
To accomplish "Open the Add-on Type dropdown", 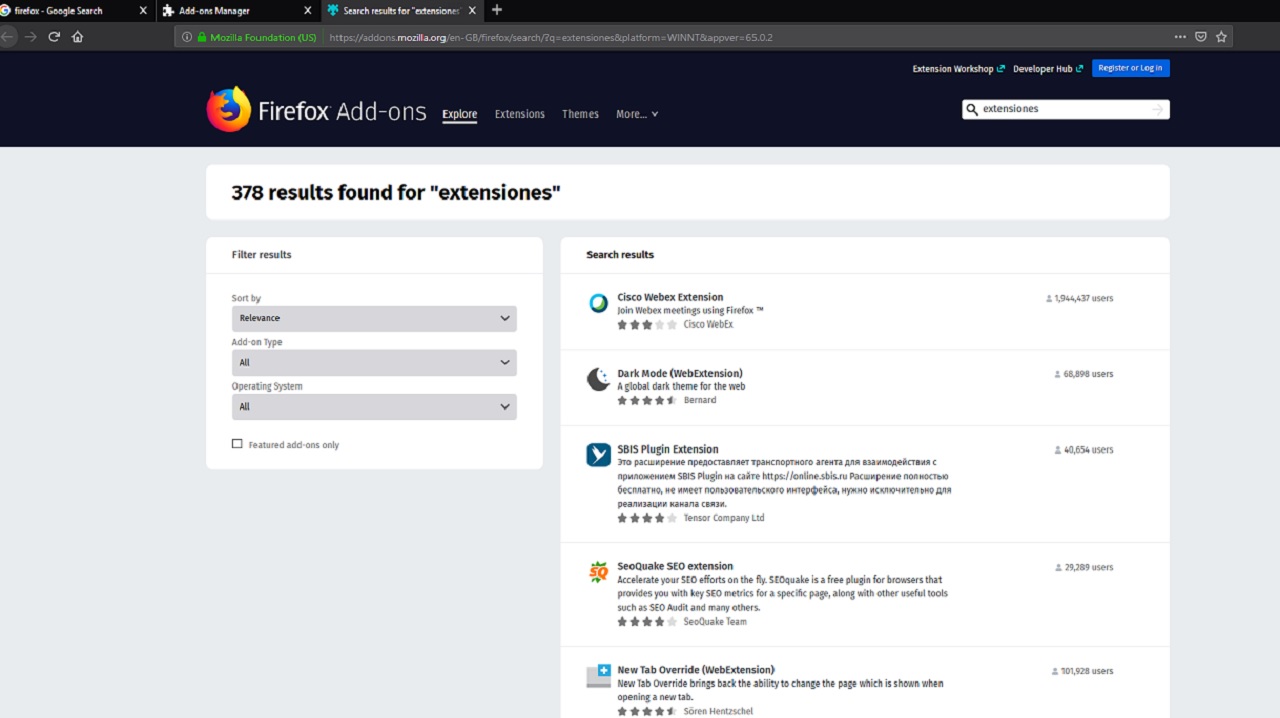I will [x=373, y=362].
